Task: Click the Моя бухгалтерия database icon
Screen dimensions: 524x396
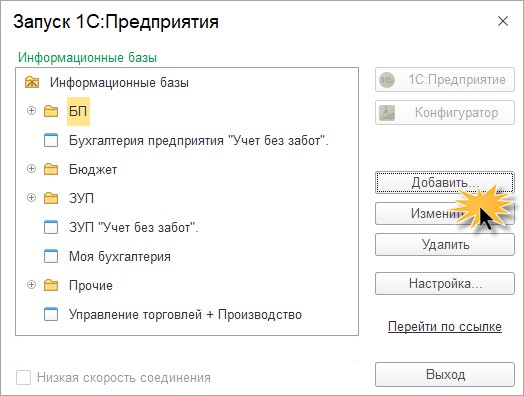Action: click(x=51, y=256)
